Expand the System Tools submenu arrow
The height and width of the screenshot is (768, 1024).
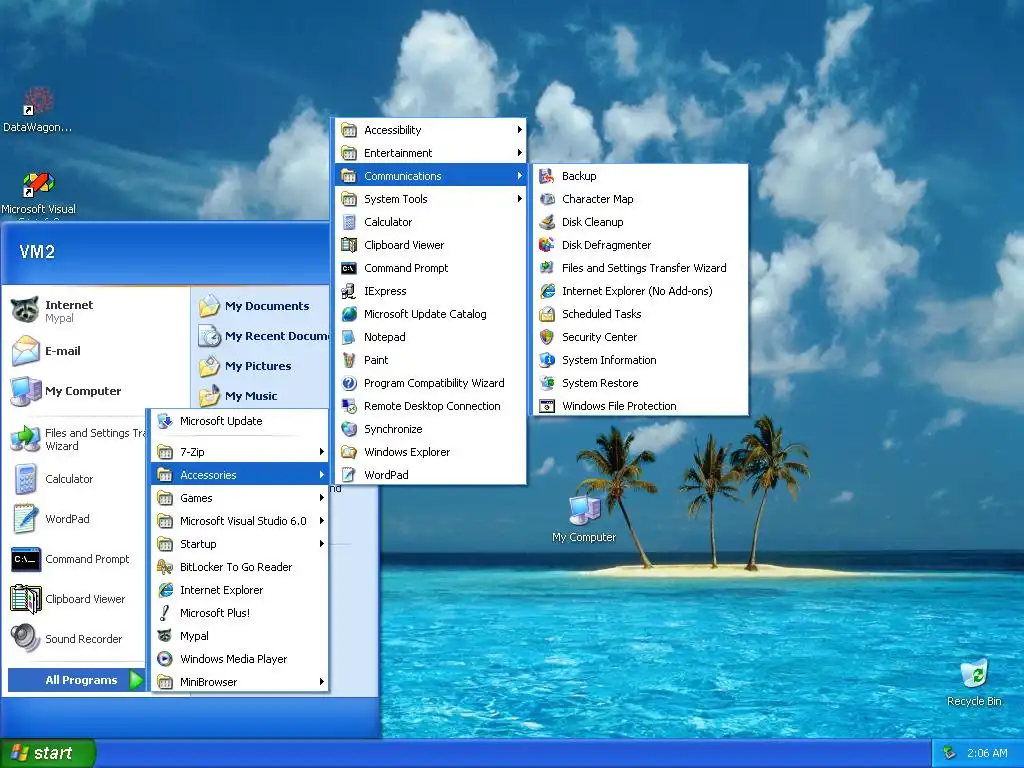[519, 199]
